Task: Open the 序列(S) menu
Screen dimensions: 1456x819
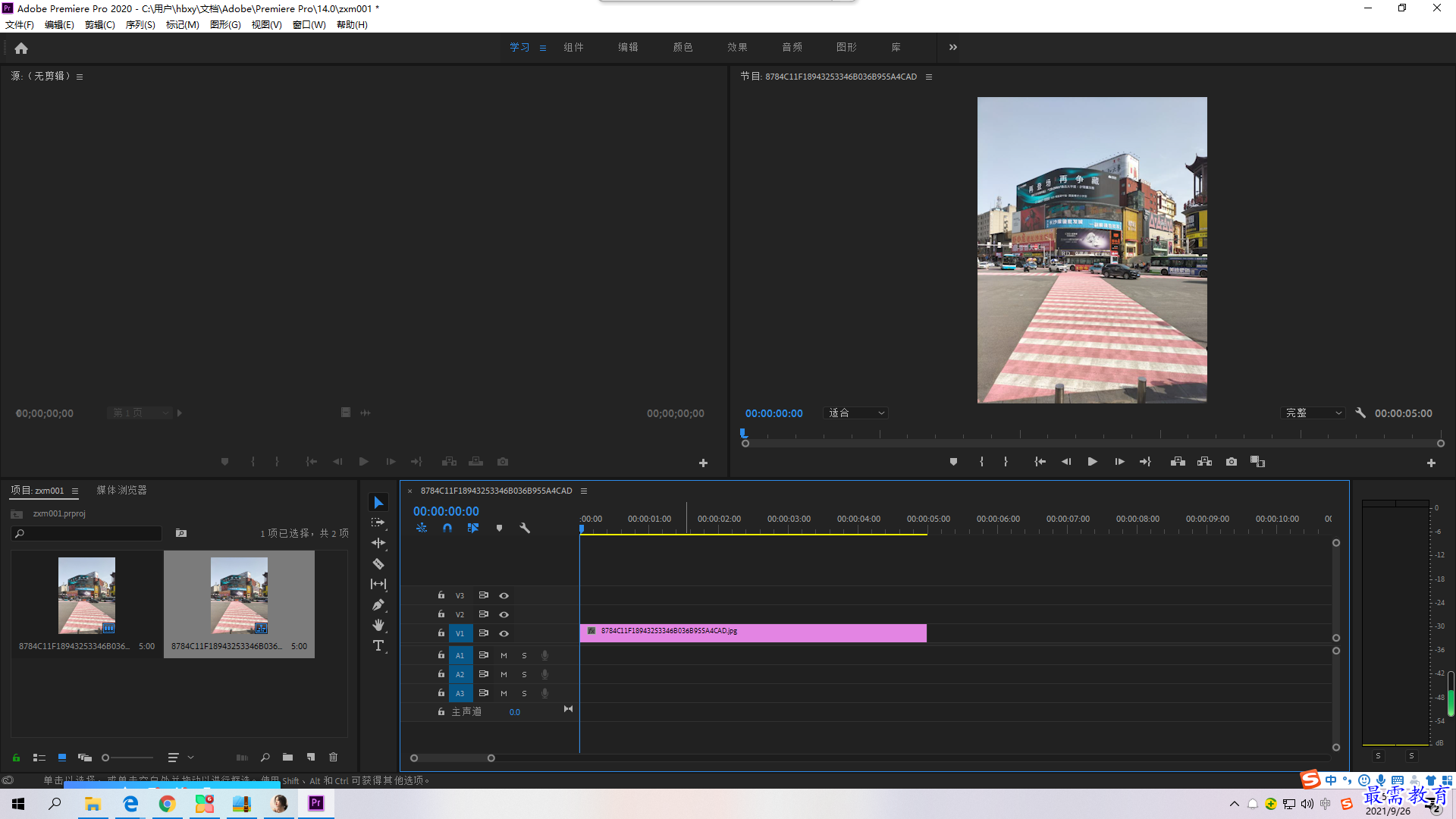Action: tap(140, 25)
